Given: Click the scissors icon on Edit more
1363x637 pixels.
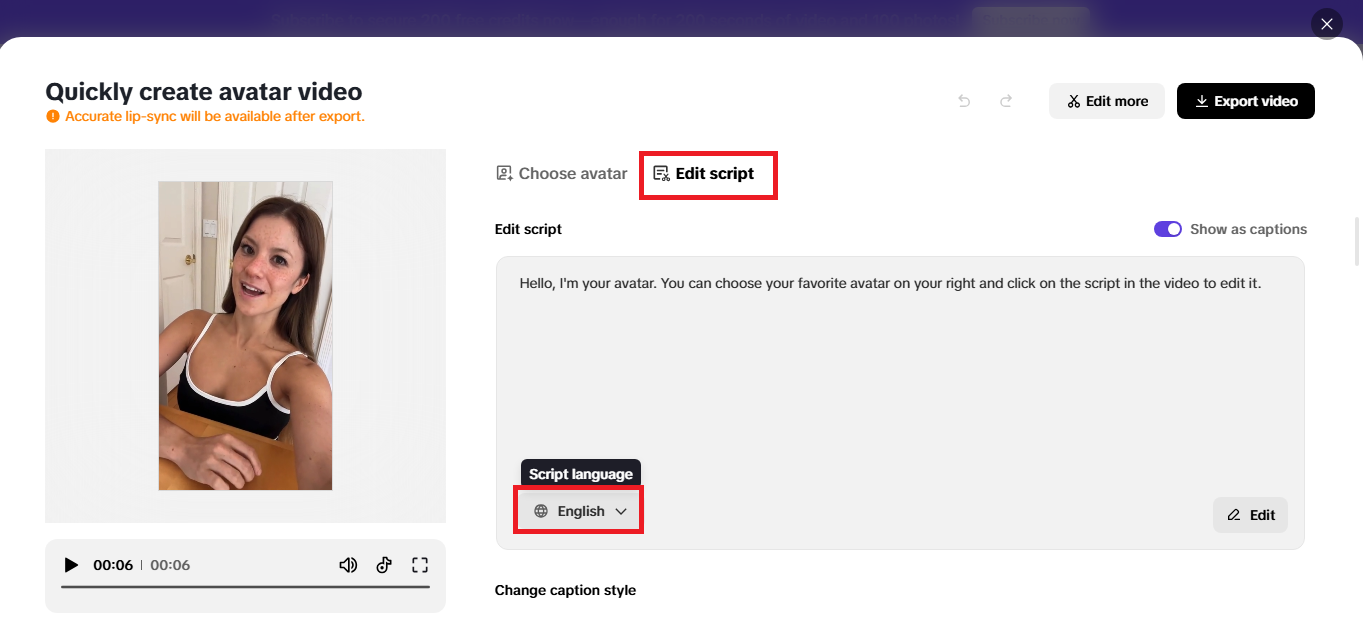Looking at the screenshot, I should (1073, 101).
